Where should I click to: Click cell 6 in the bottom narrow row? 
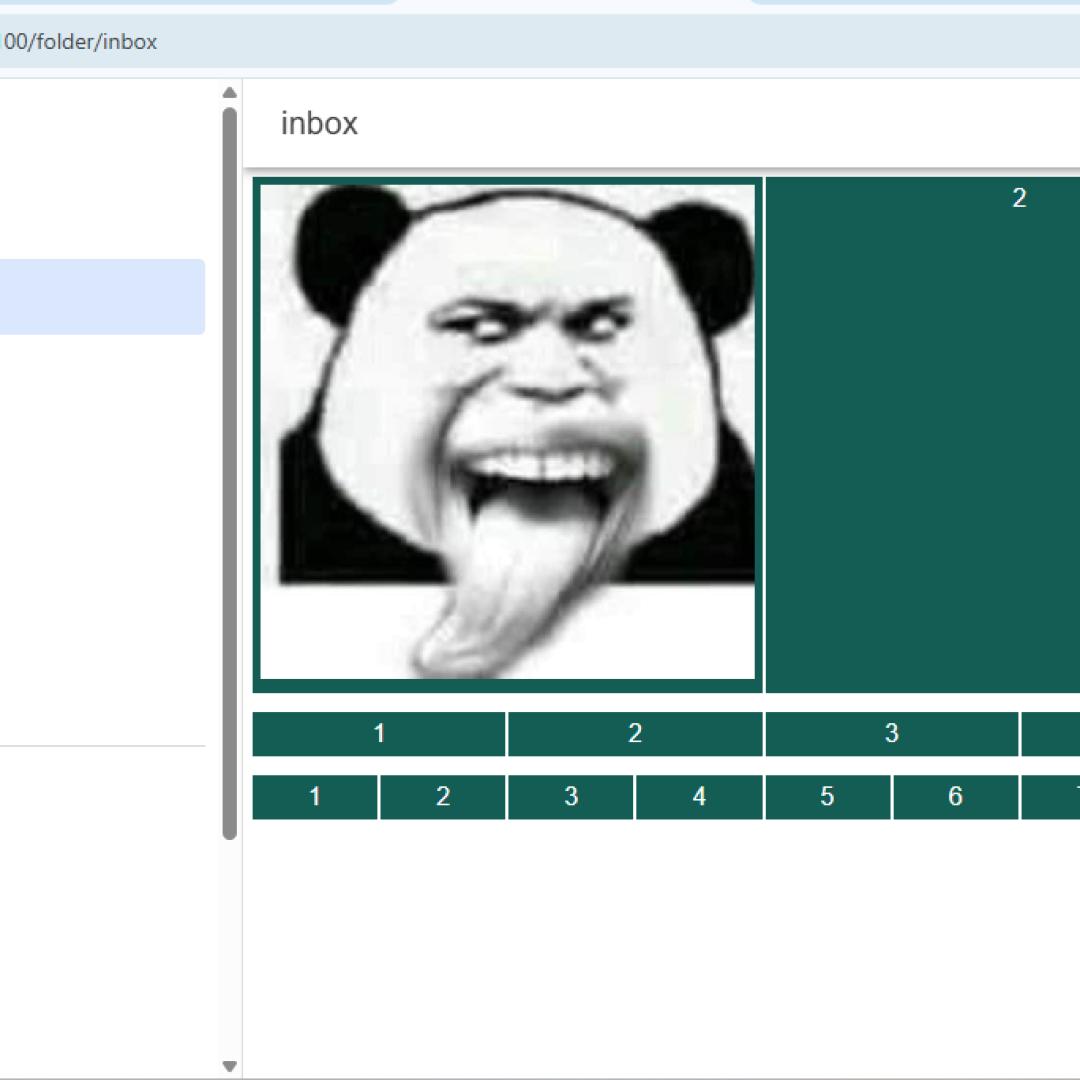tap(955, 797)
